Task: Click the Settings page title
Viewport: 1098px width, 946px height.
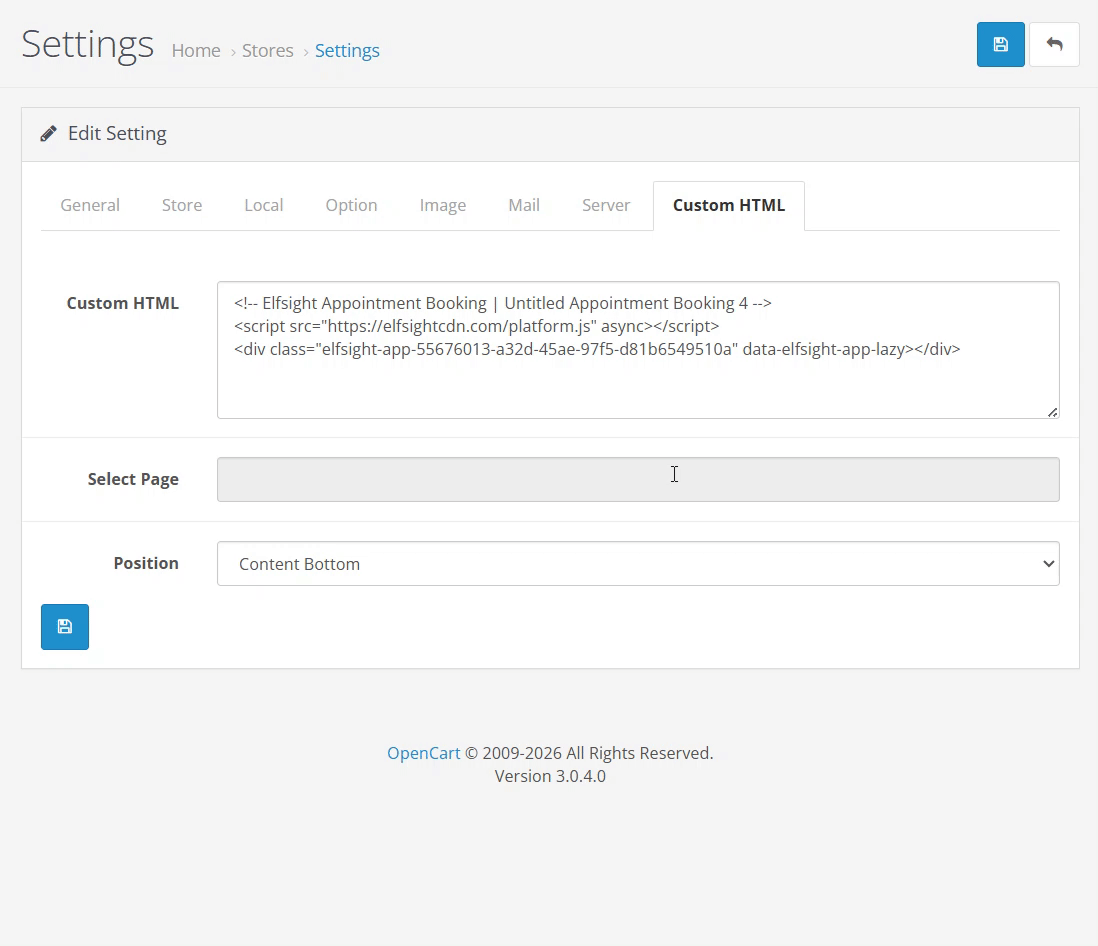Action: pyautogui.click(x=88, y=44)
